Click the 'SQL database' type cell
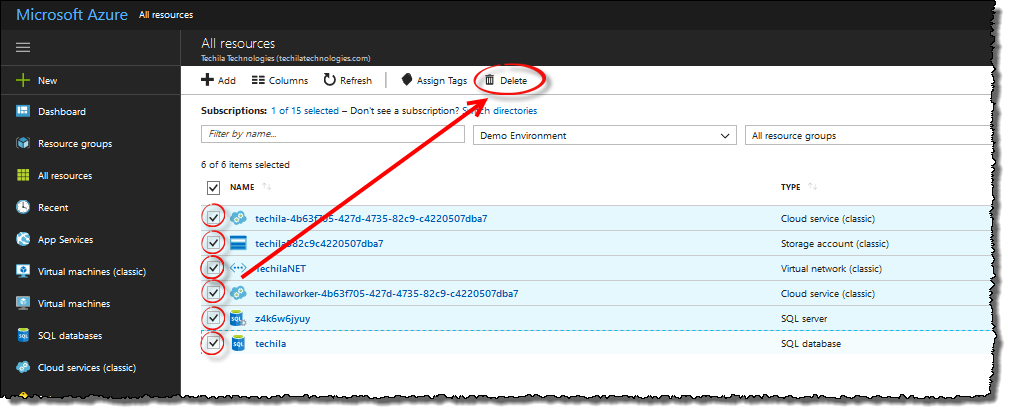 pos(811,344)
